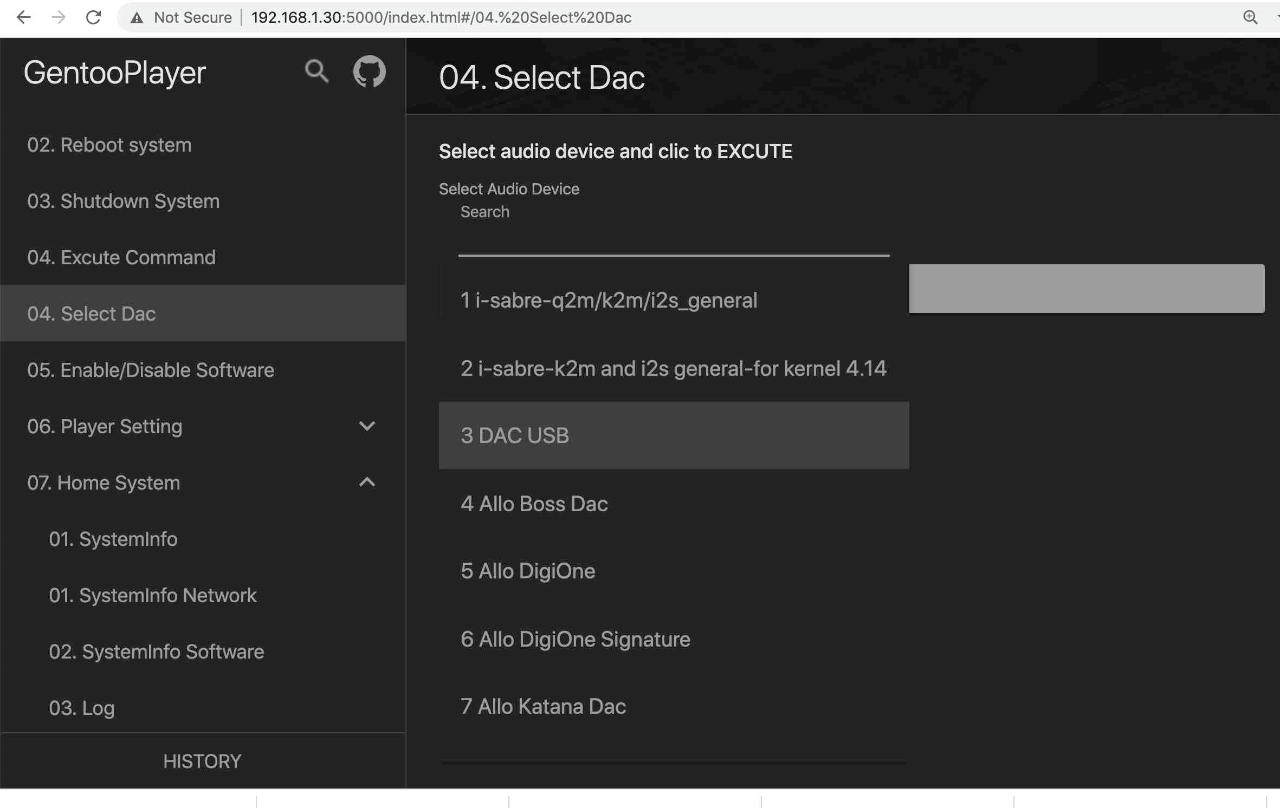This screenshot has width=1280, height=808.
Task: Choose 6 Allo DigiOne Signature option
Action: click(x=674, y=639)
